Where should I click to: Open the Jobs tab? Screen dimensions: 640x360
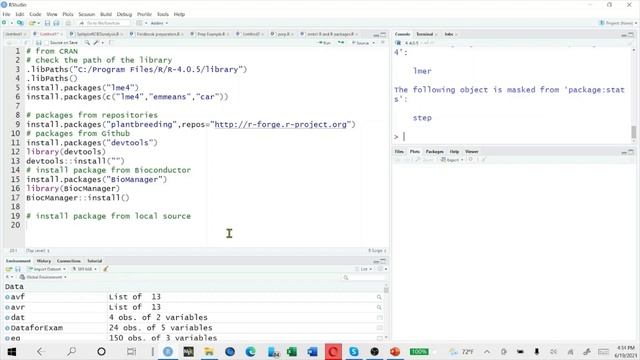coord(449,34)
